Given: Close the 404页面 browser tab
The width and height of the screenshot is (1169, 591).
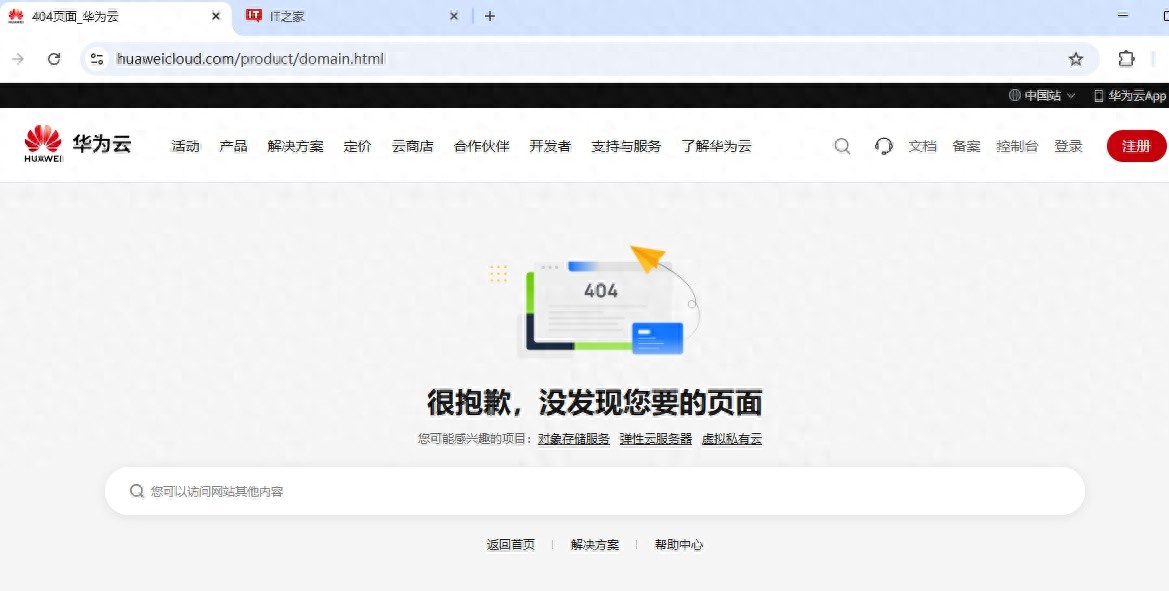Looking at the screenshot, I should click(x=216, y=16).
